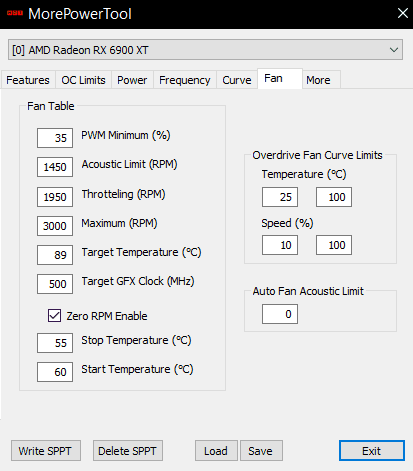
Task: Expand the AMD Radeon RX 6900 XT dropdown
Action: [x=205, y=50]
